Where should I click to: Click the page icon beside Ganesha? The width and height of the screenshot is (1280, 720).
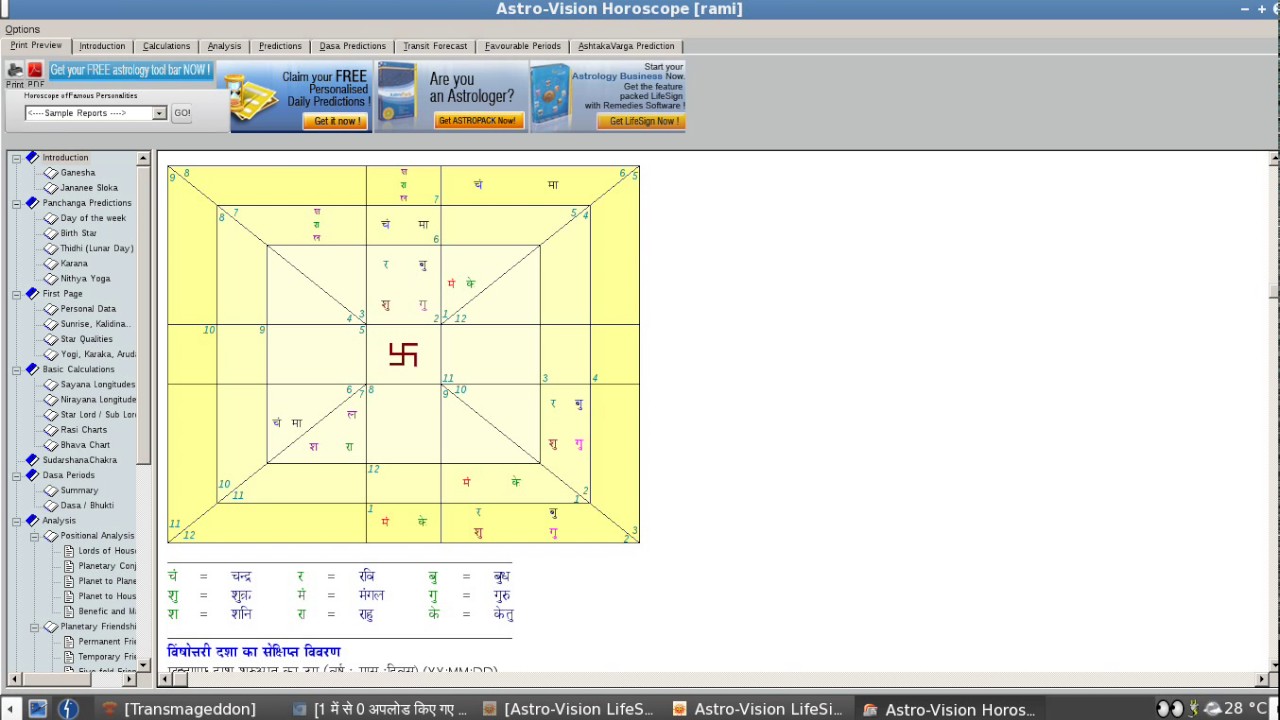tap(51, 173)
